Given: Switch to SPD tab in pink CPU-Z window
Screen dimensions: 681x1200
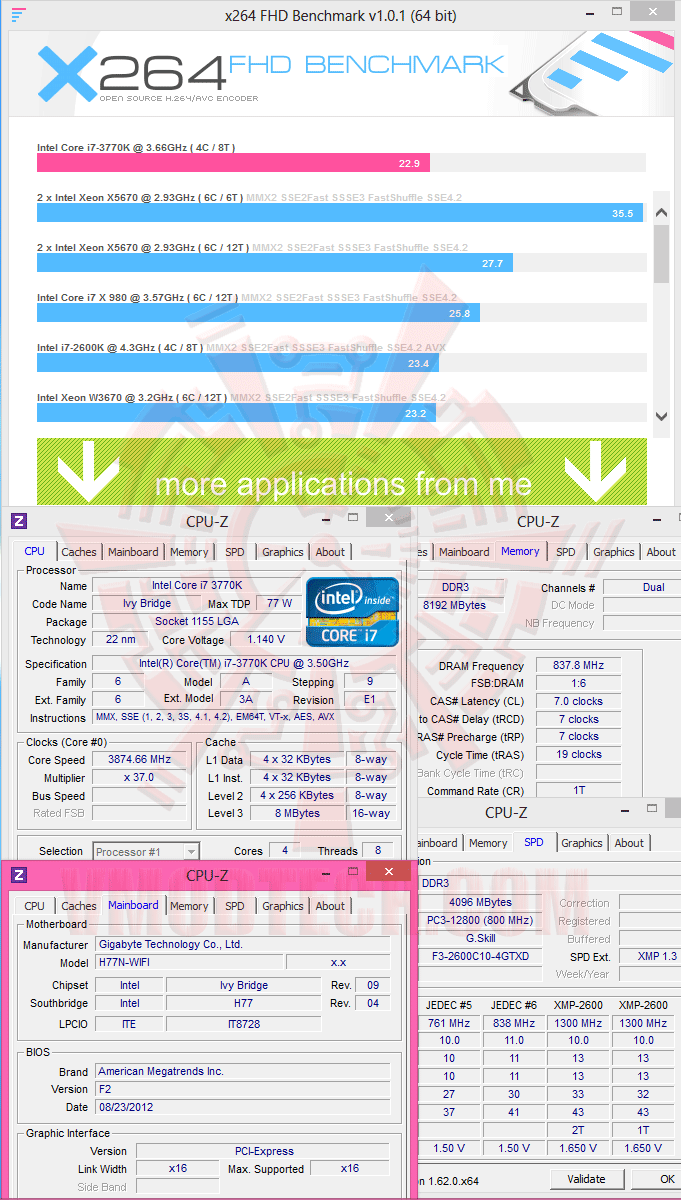Looking at the screenshot, I should [234, 906].
